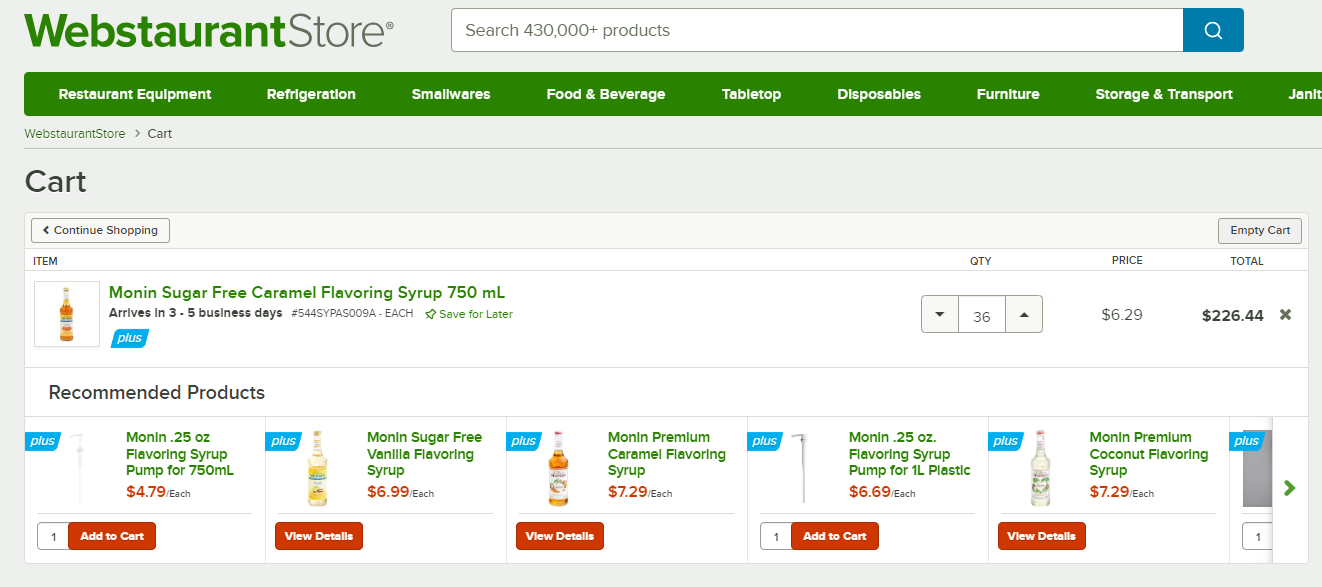Open Monin .25 oz. Pump for 1L Plastic link

(910, 454)
